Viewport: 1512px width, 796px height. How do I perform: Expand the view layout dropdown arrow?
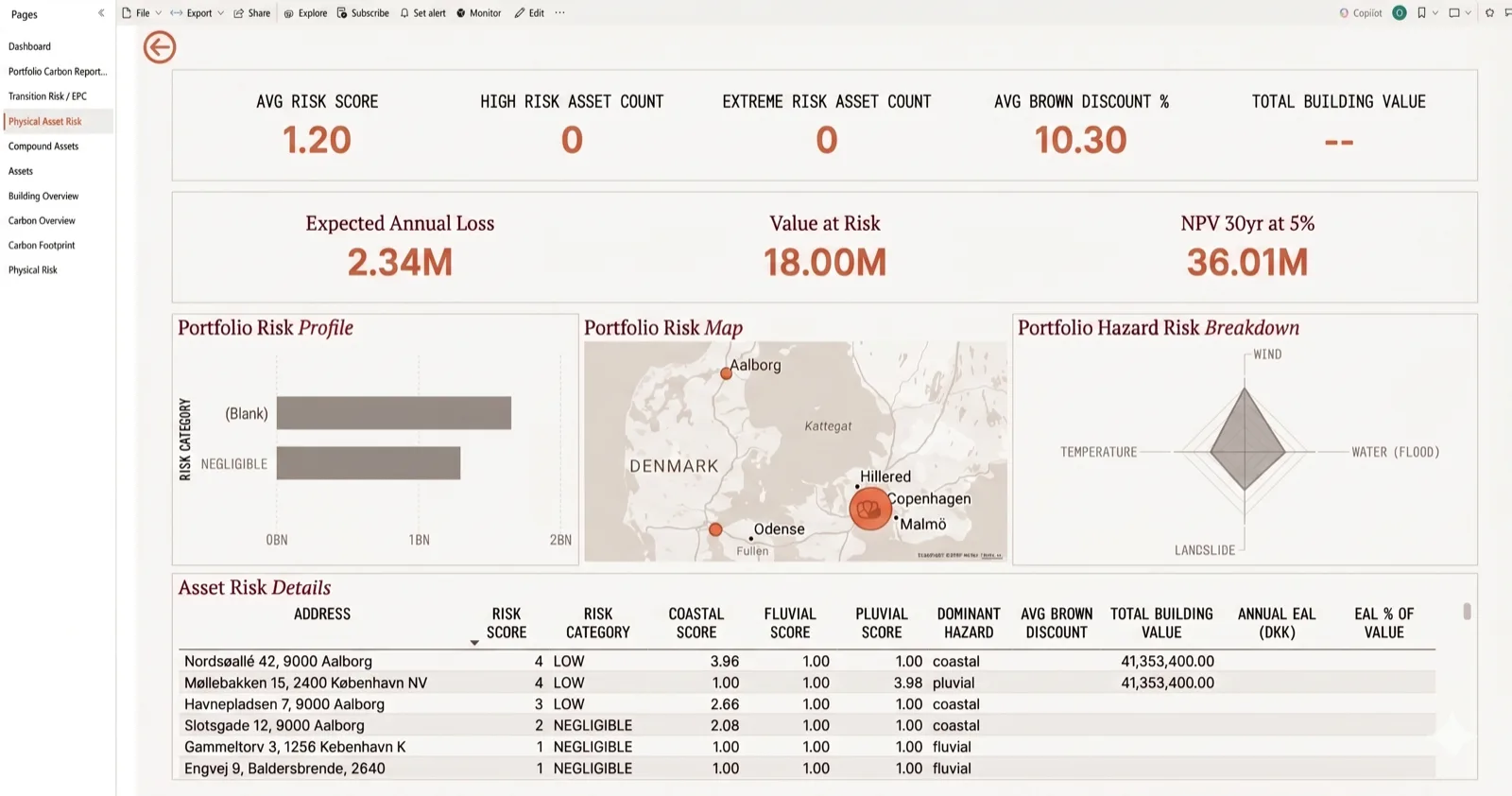1468,13
